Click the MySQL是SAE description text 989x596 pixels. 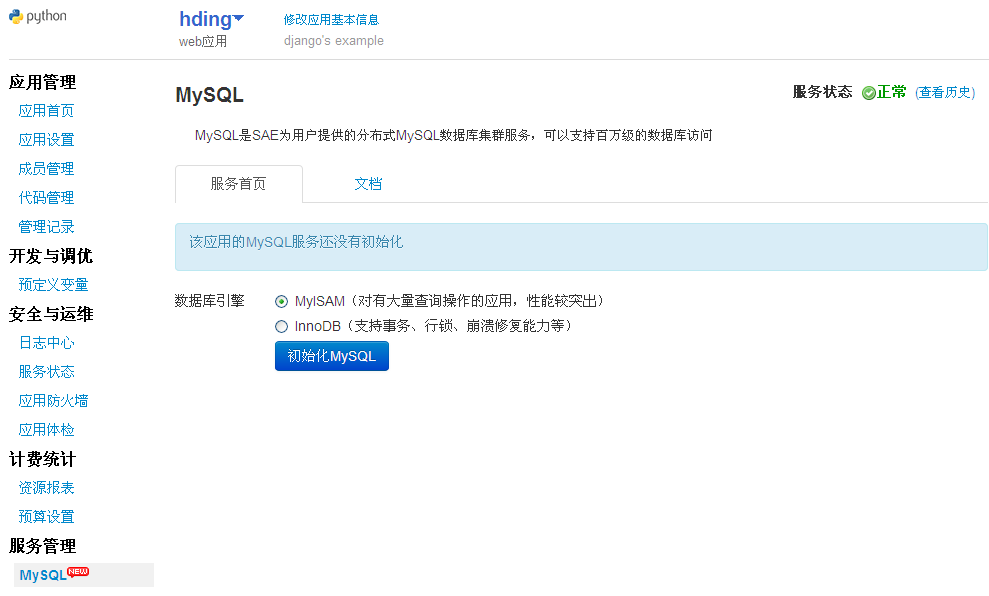point(454,136)
